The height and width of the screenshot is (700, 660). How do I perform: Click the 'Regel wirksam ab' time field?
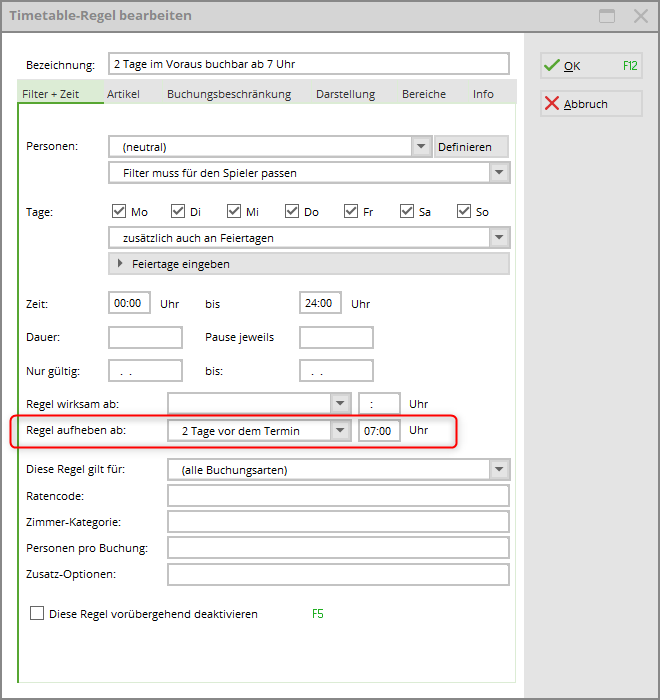pos(379,404)
